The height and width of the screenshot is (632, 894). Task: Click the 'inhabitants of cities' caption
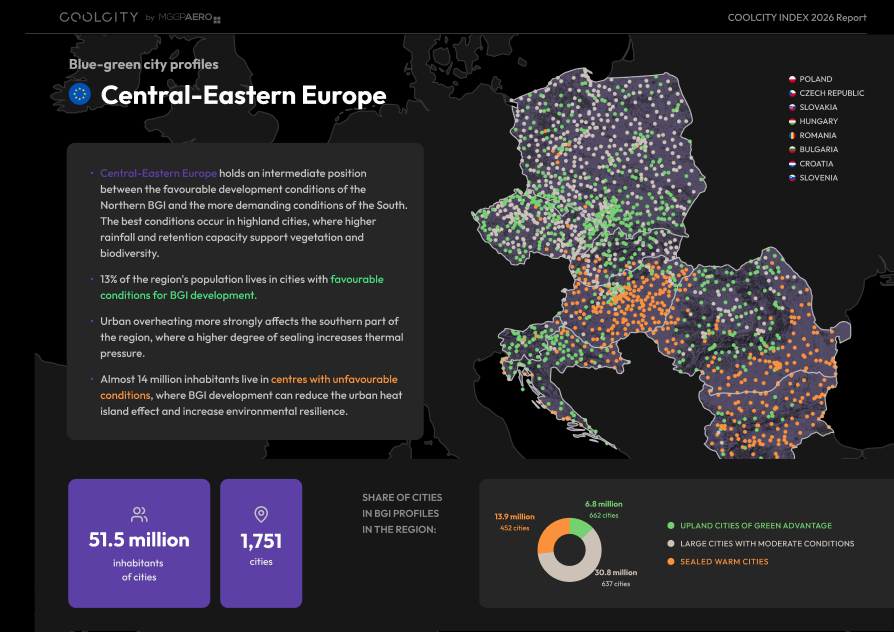click(x=139, y=570)
